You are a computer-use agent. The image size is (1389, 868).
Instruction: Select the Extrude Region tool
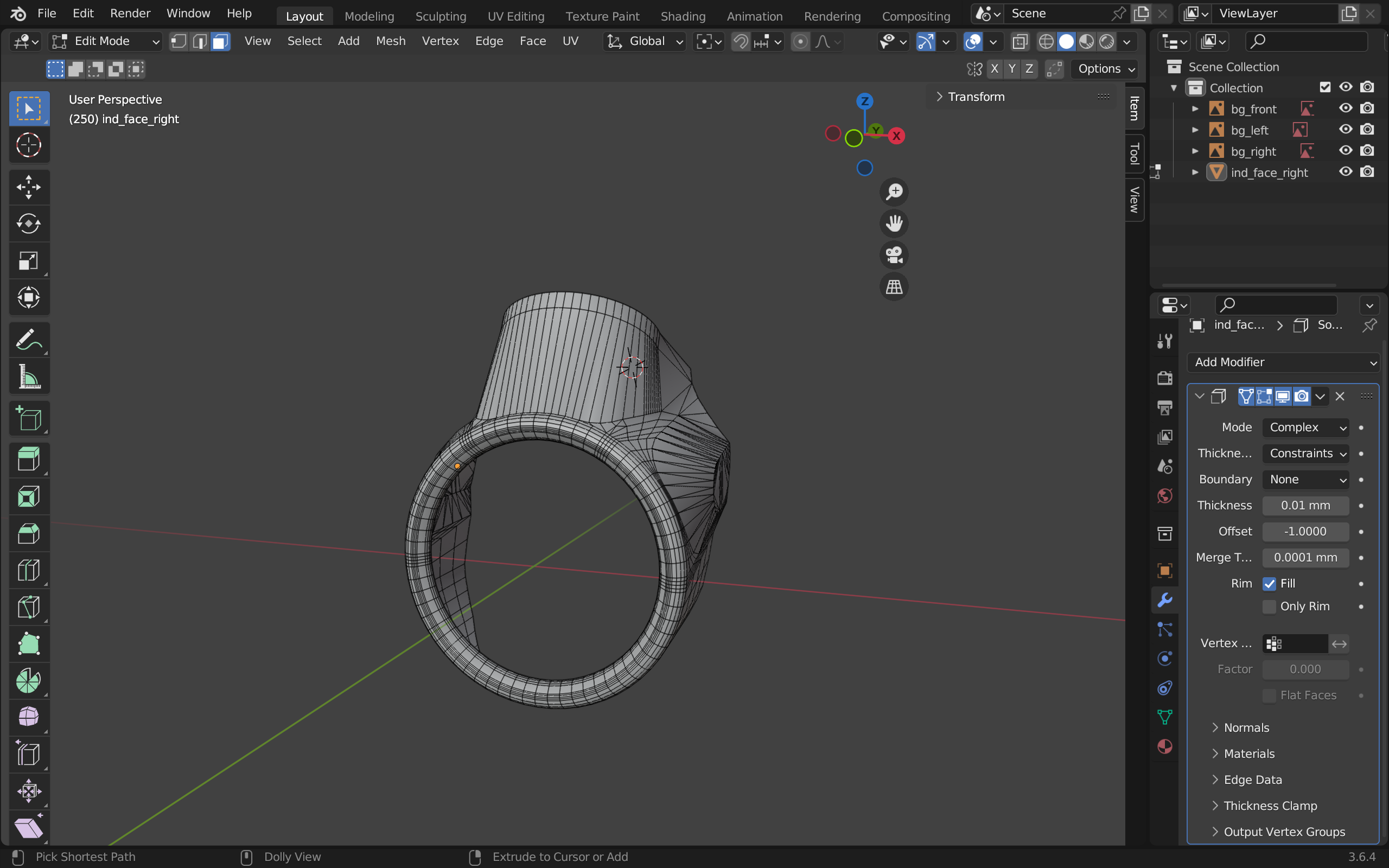(x=29, y=459)
